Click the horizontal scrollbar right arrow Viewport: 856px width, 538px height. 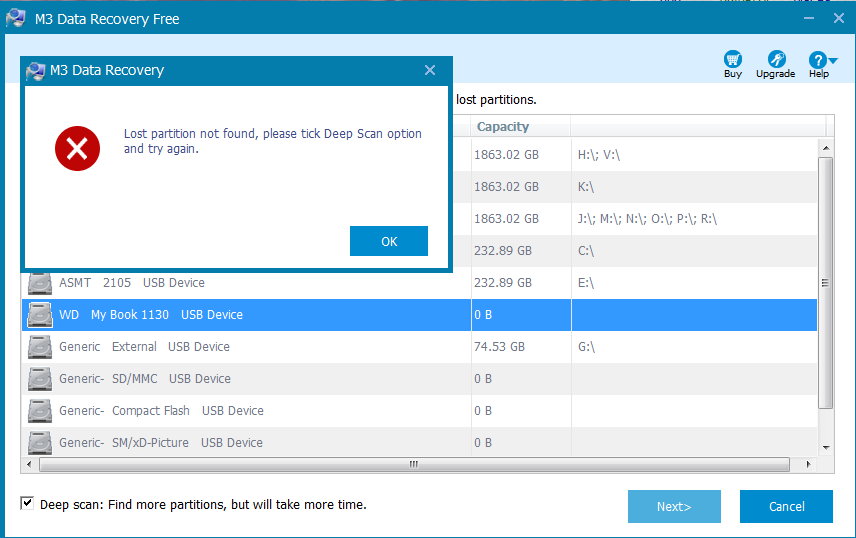[808, 464]
